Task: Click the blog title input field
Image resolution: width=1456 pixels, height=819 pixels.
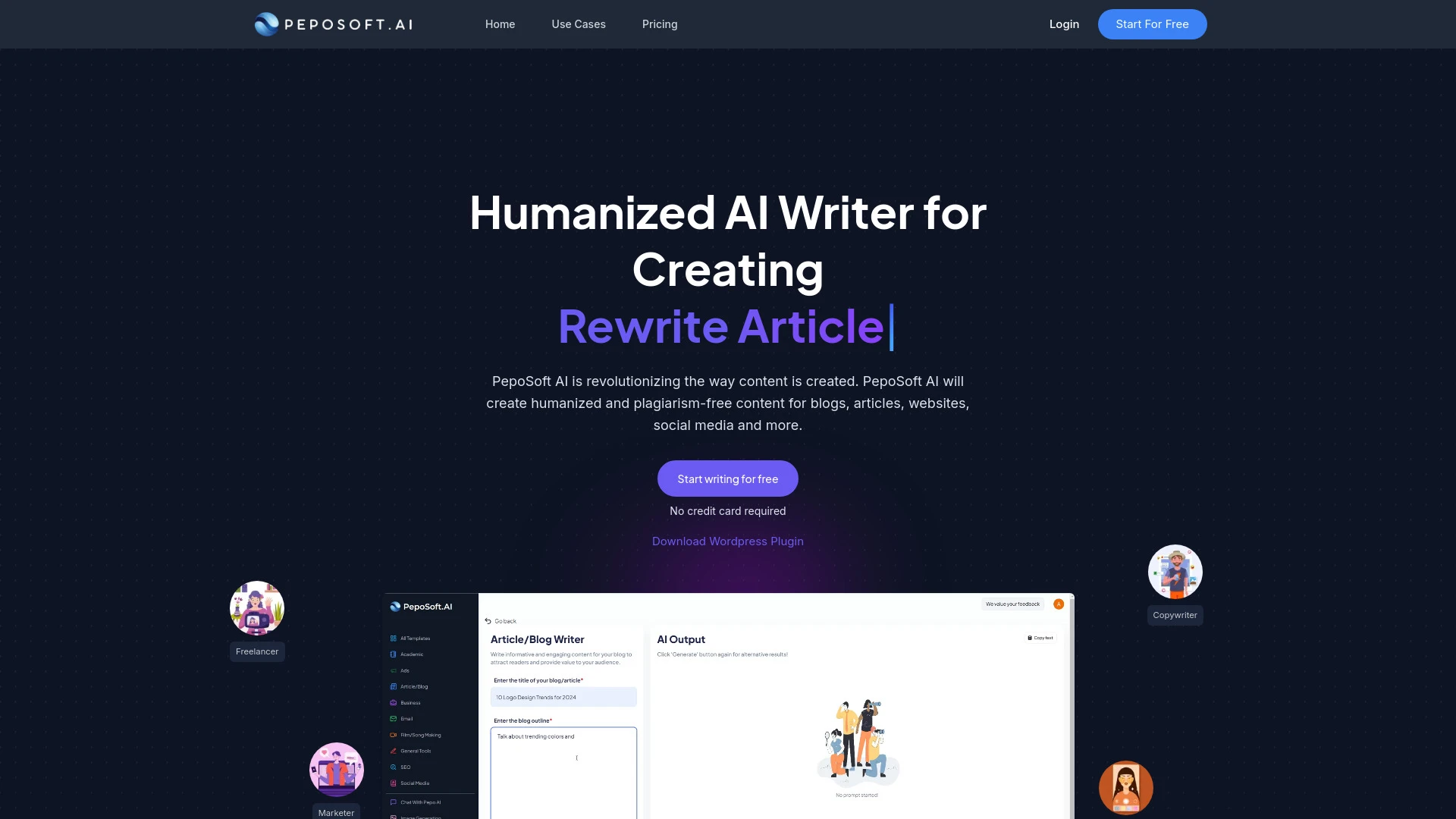Action: point(563,693)
